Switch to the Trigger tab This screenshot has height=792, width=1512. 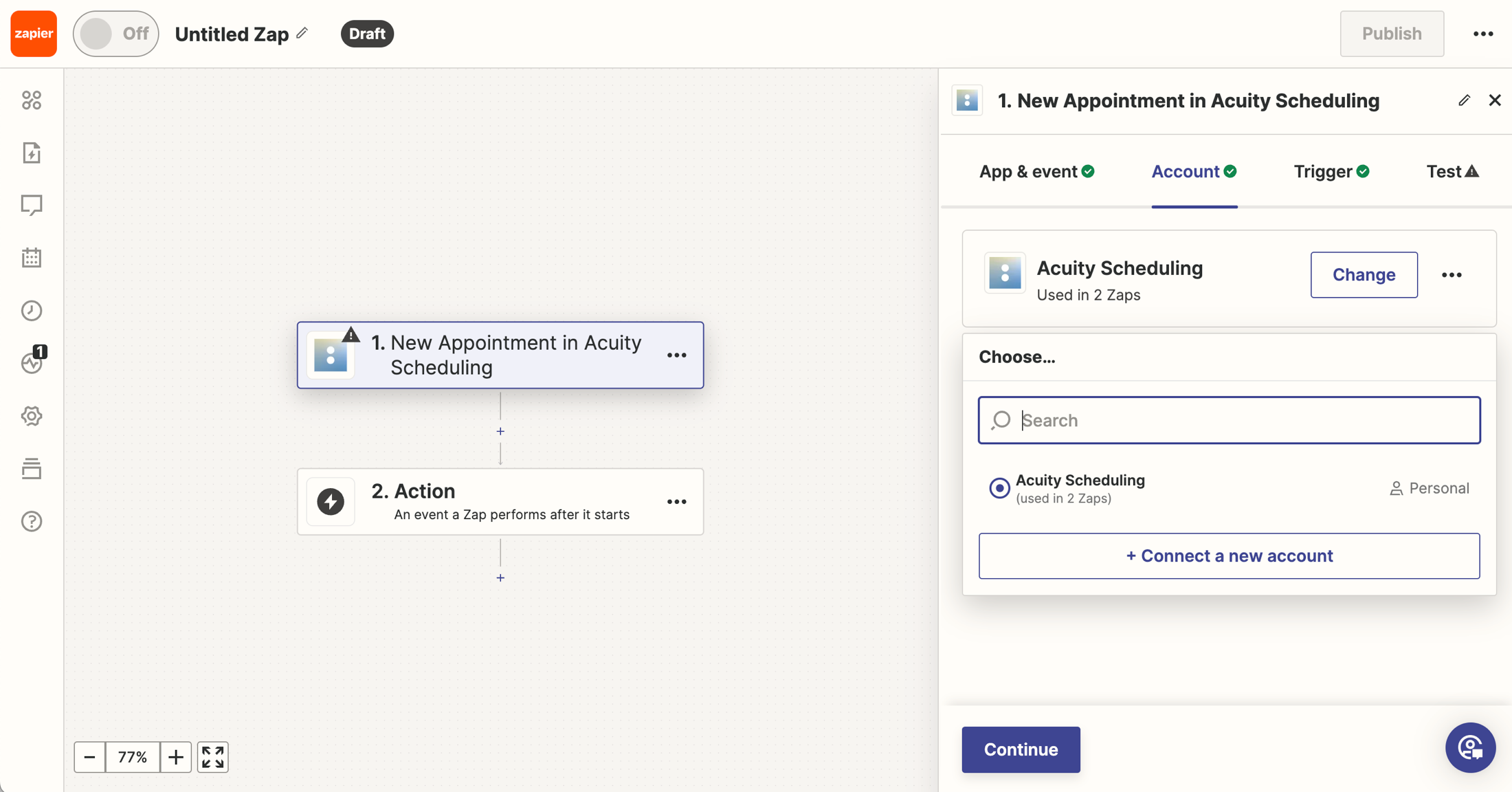[x=1331, y=172]
